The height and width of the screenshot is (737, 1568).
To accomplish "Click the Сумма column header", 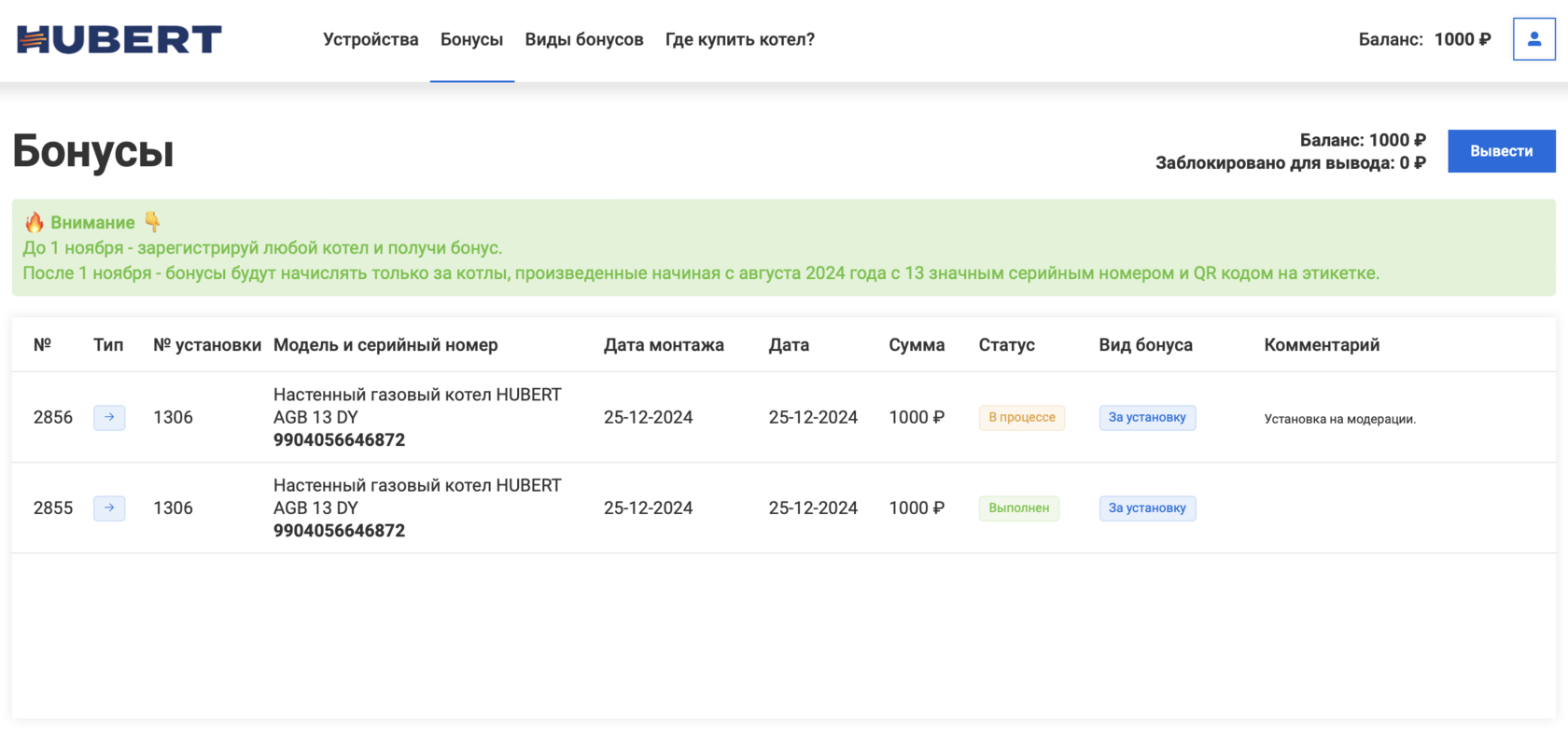I will [917, 345].
